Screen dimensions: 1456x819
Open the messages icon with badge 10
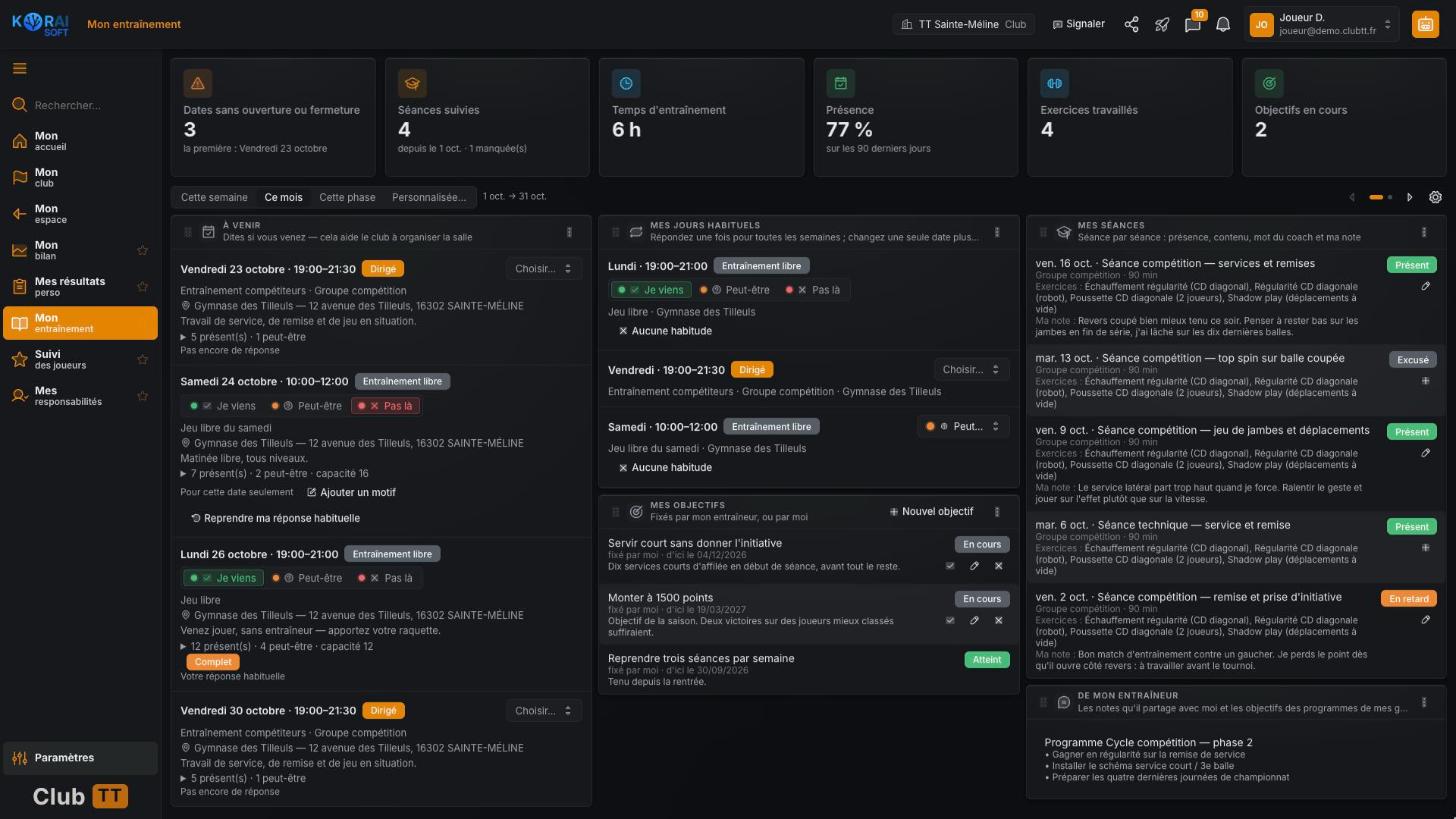coord(1193,24)
